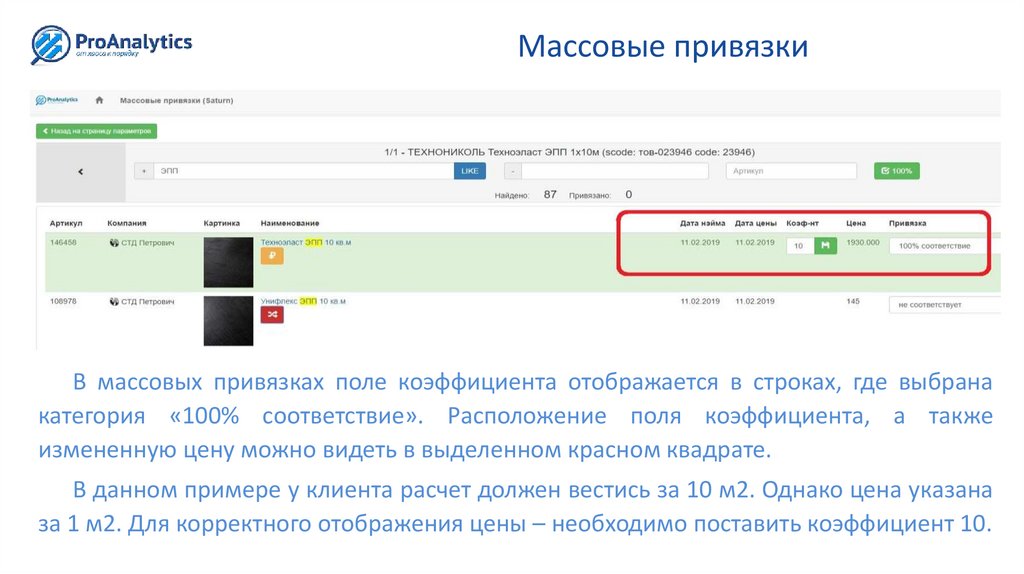Click the Массовые привязки (Saturn) breadcrumb
Viewport: 1024px width, 574px height.
point(176,101)
